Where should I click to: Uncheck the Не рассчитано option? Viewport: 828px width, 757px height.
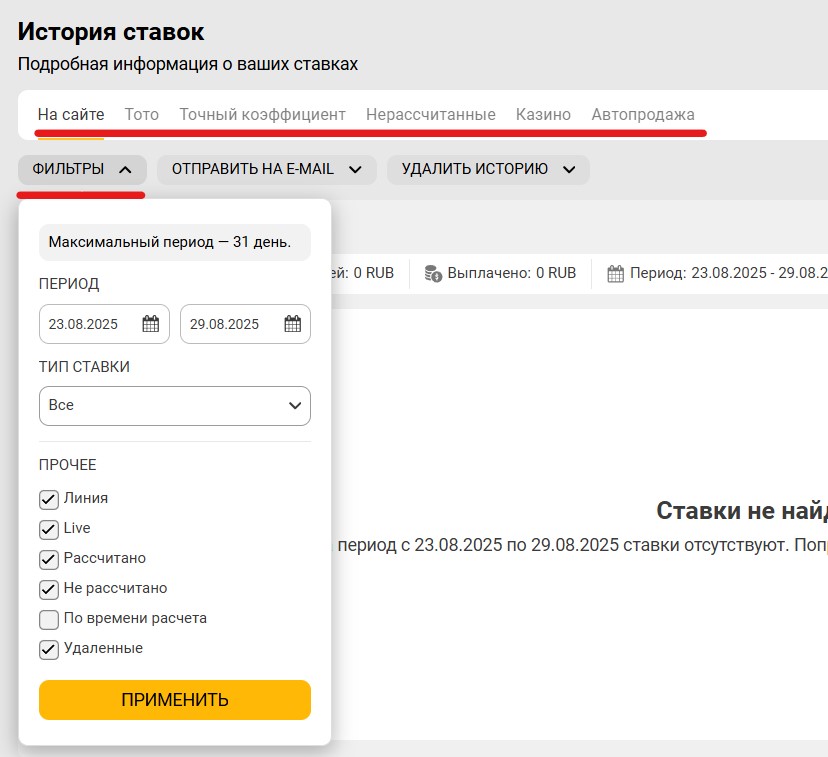pyautogui.click(x=49, y=588)
